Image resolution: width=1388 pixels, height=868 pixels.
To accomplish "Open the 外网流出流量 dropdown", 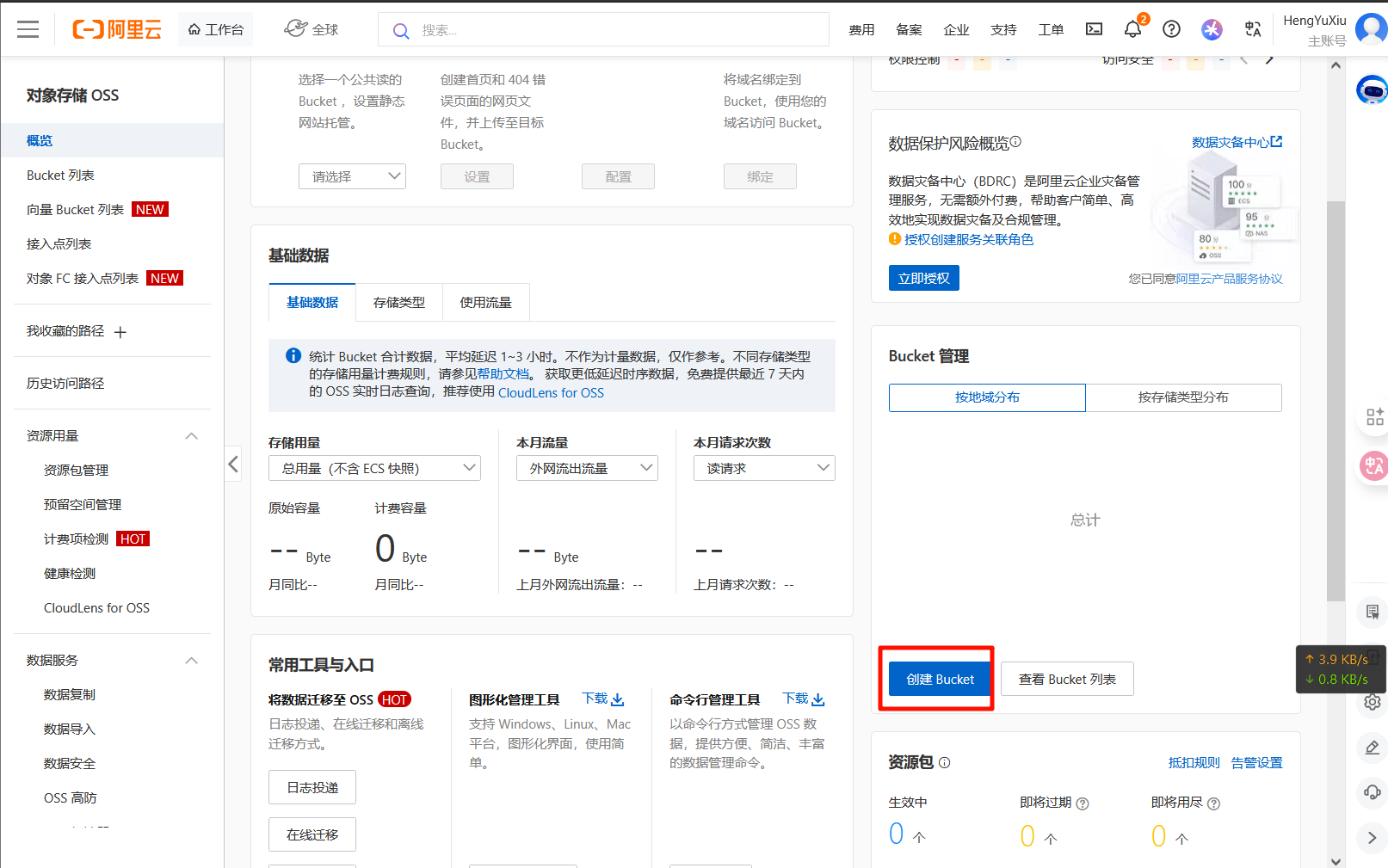I will [587, 468].
